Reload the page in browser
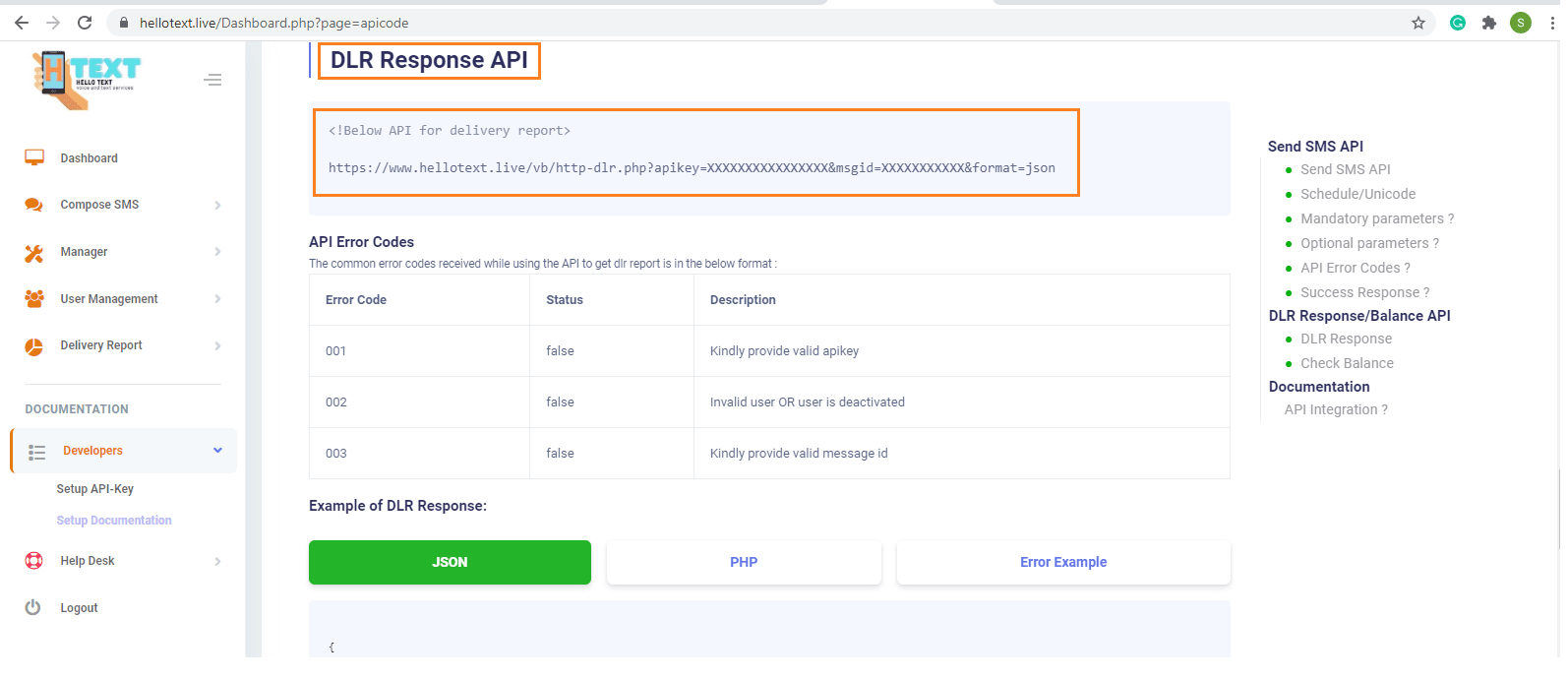1568x680 pixels. coord(85,23)
